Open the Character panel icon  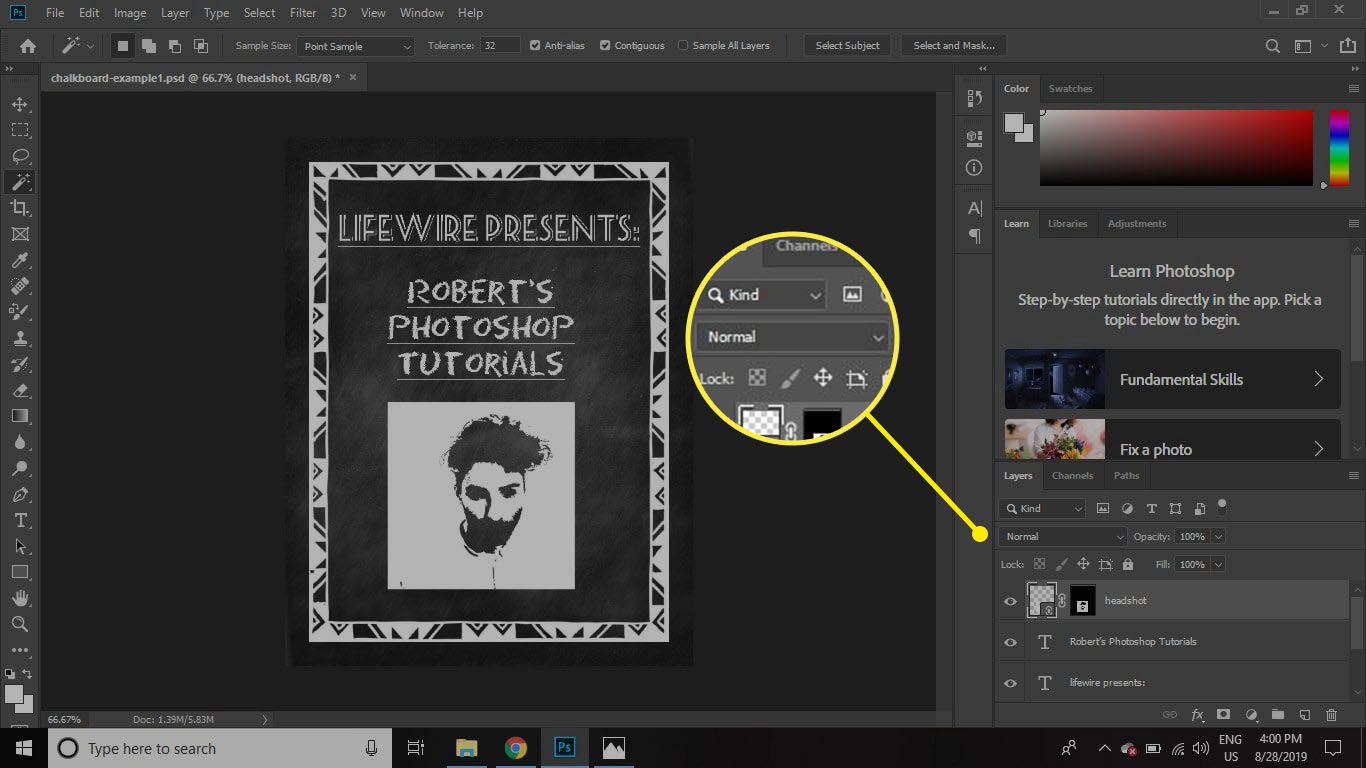(x=975, y=208)
